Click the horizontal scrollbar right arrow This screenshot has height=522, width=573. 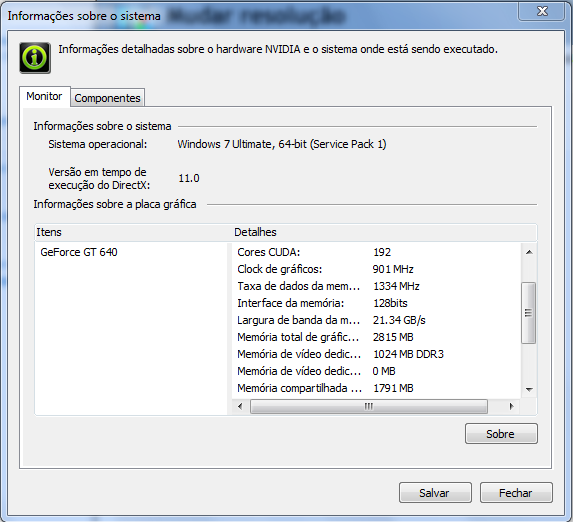tap(512, 406)
